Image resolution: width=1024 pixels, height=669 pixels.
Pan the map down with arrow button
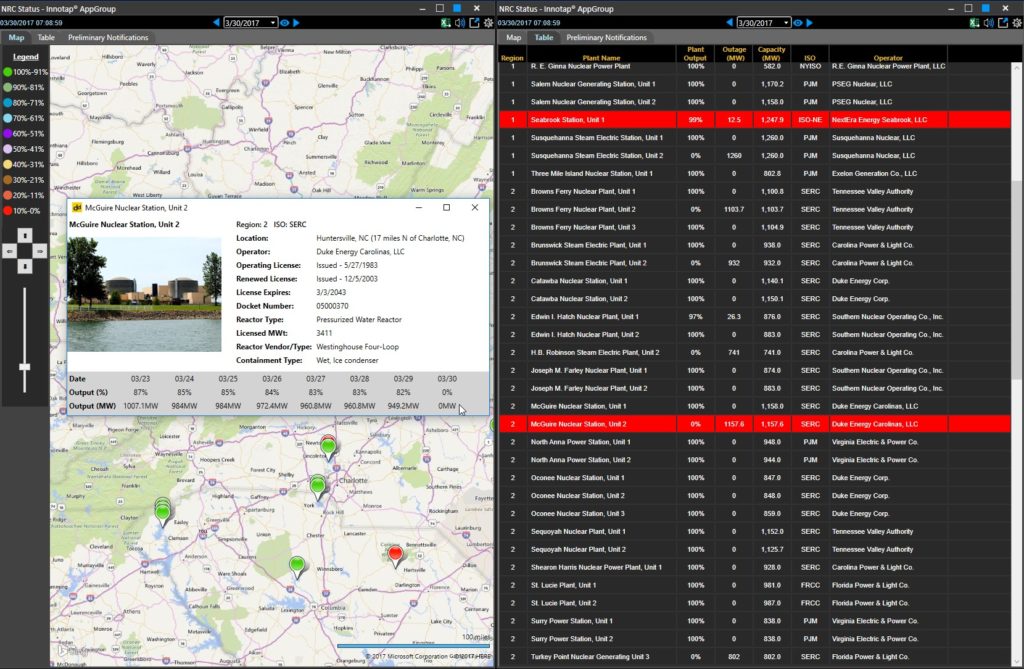[x=25, y=266]
